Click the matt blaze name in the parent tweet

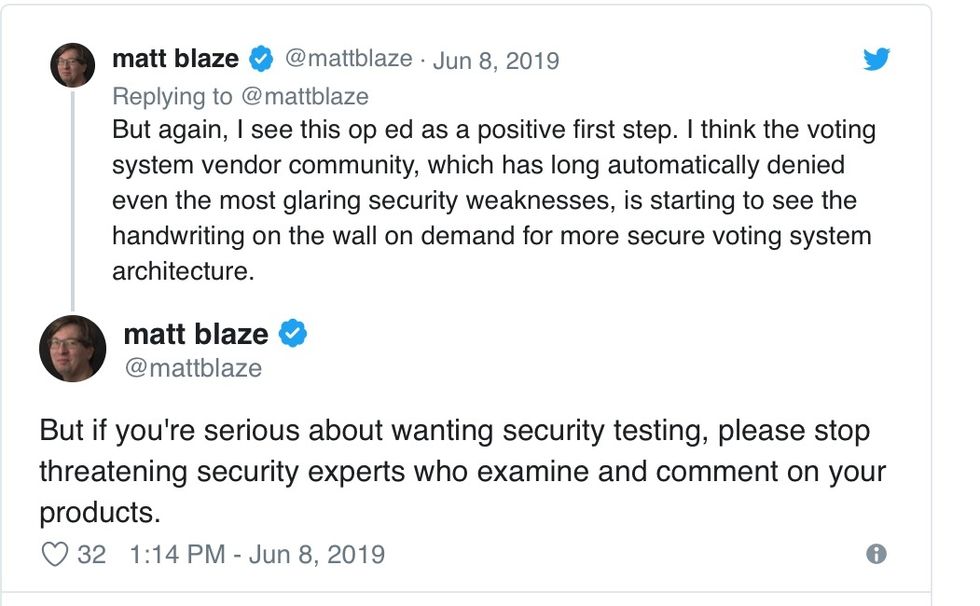pyautogui.click(x=175, y=59)
